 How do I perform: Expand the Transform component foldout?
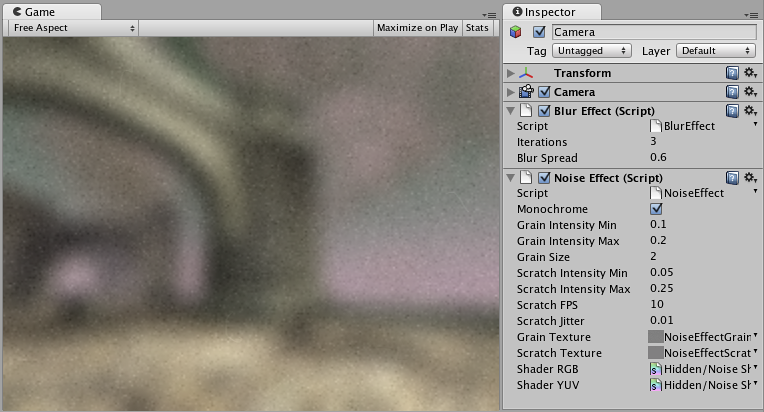pos(511,73)
